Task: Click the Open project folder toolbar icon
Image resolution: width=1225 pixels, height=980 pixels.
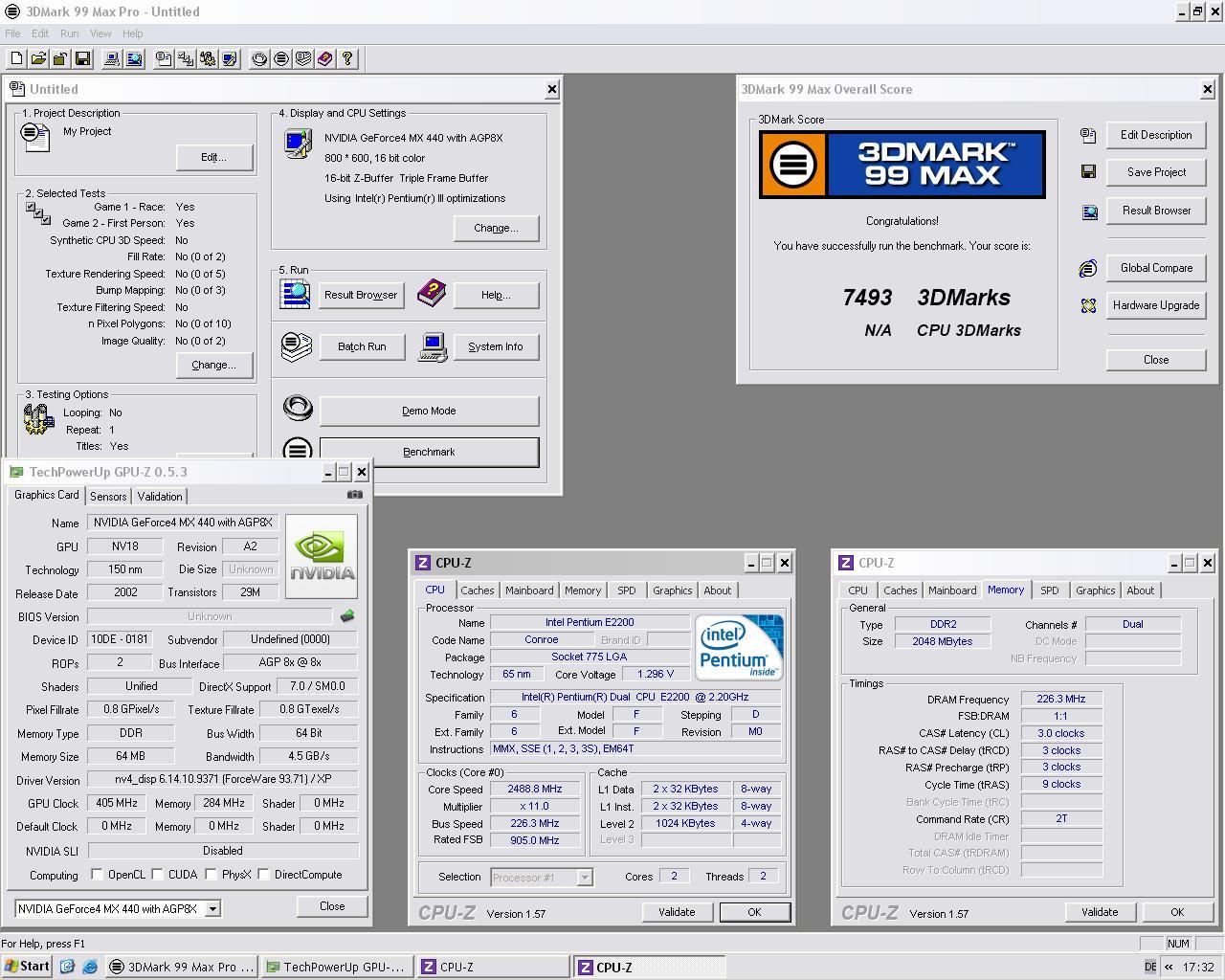Action: (x=38, y=59)
